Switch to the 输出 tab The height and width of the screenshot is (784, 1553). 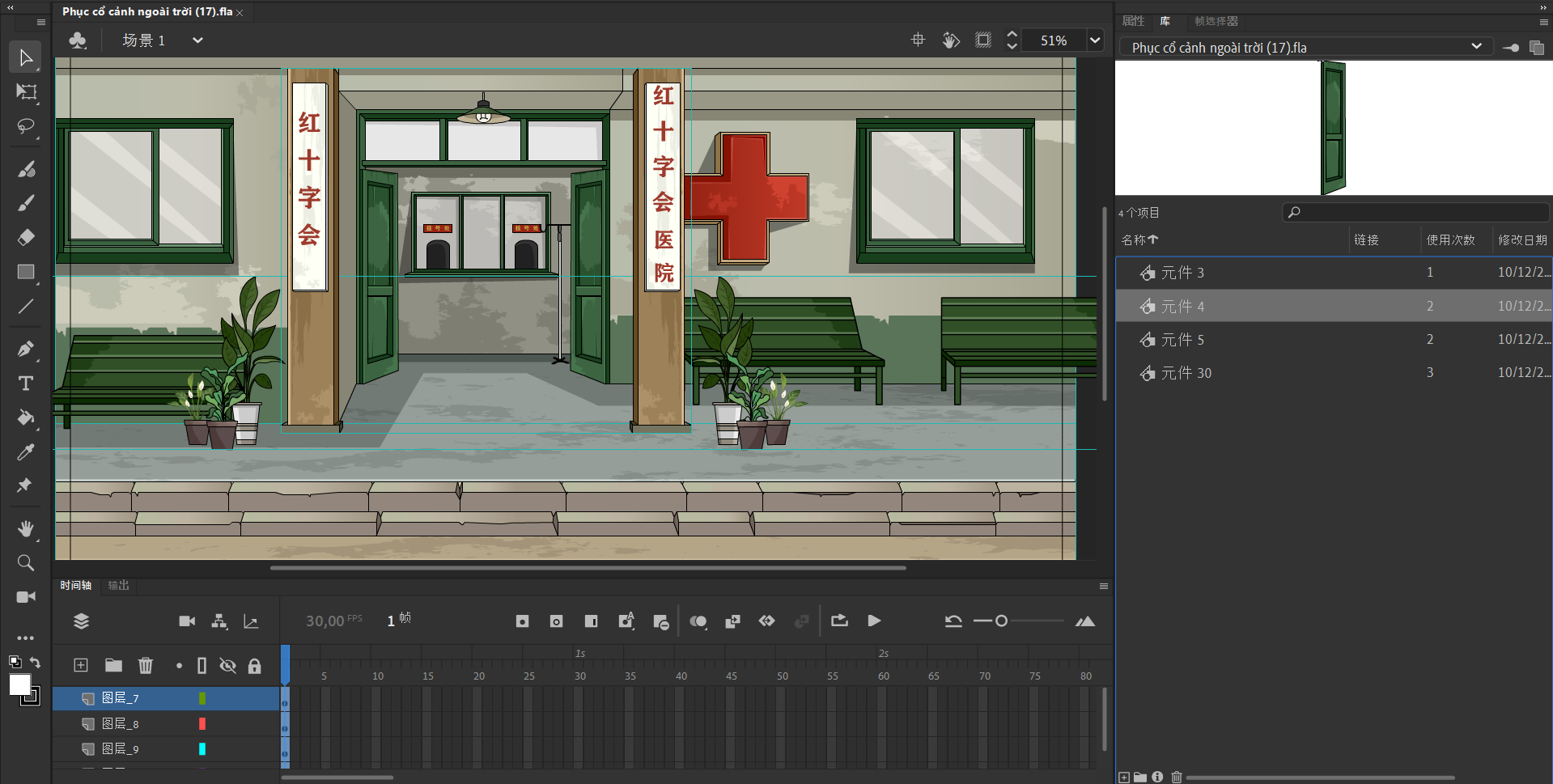point(119,586)
